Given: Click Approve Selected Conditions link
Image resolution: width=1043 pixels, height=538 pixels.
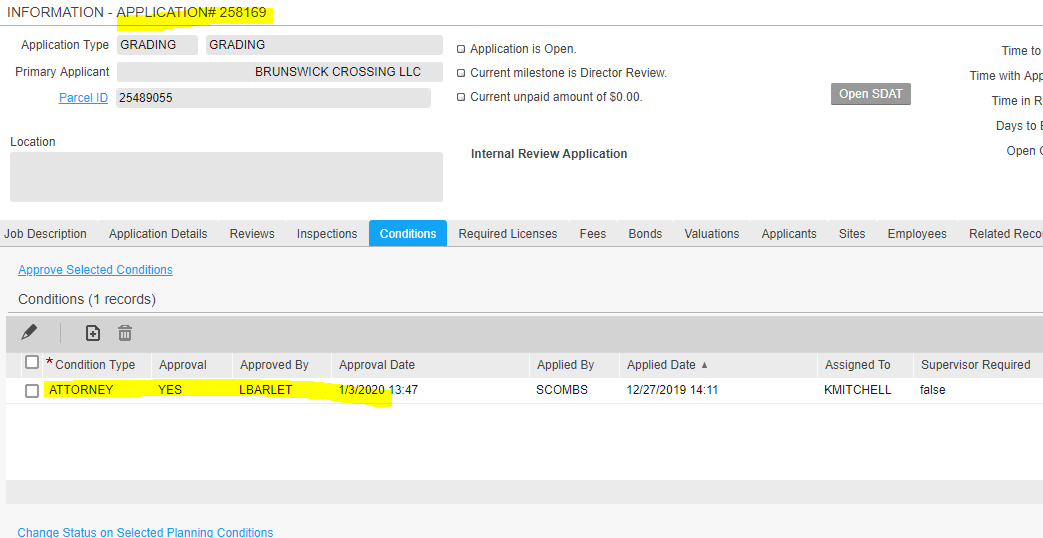Looking at the screenshot, I should (95, 270).
